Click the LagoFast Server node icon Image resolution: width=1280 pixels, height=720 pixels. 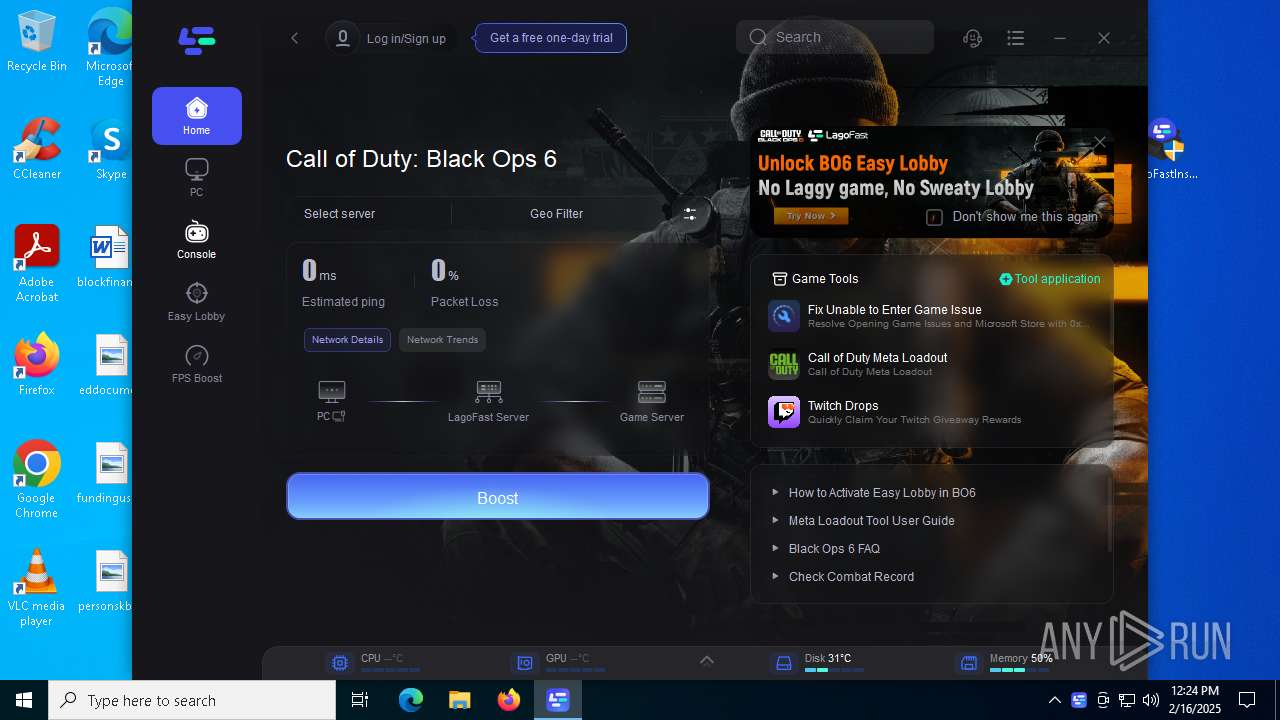489,391
